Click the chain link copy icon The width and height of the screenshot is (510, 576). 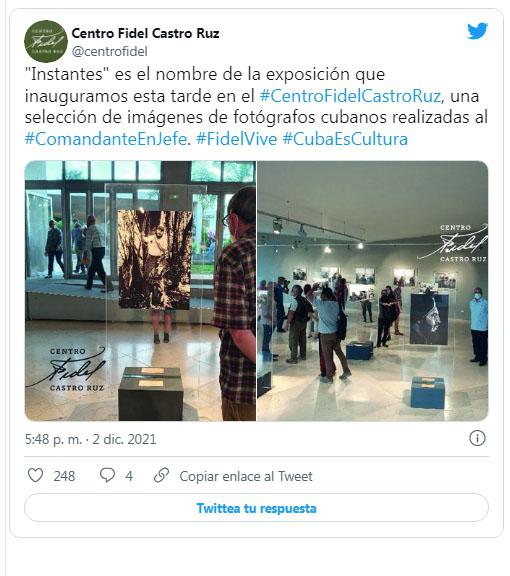pos(161,475)
